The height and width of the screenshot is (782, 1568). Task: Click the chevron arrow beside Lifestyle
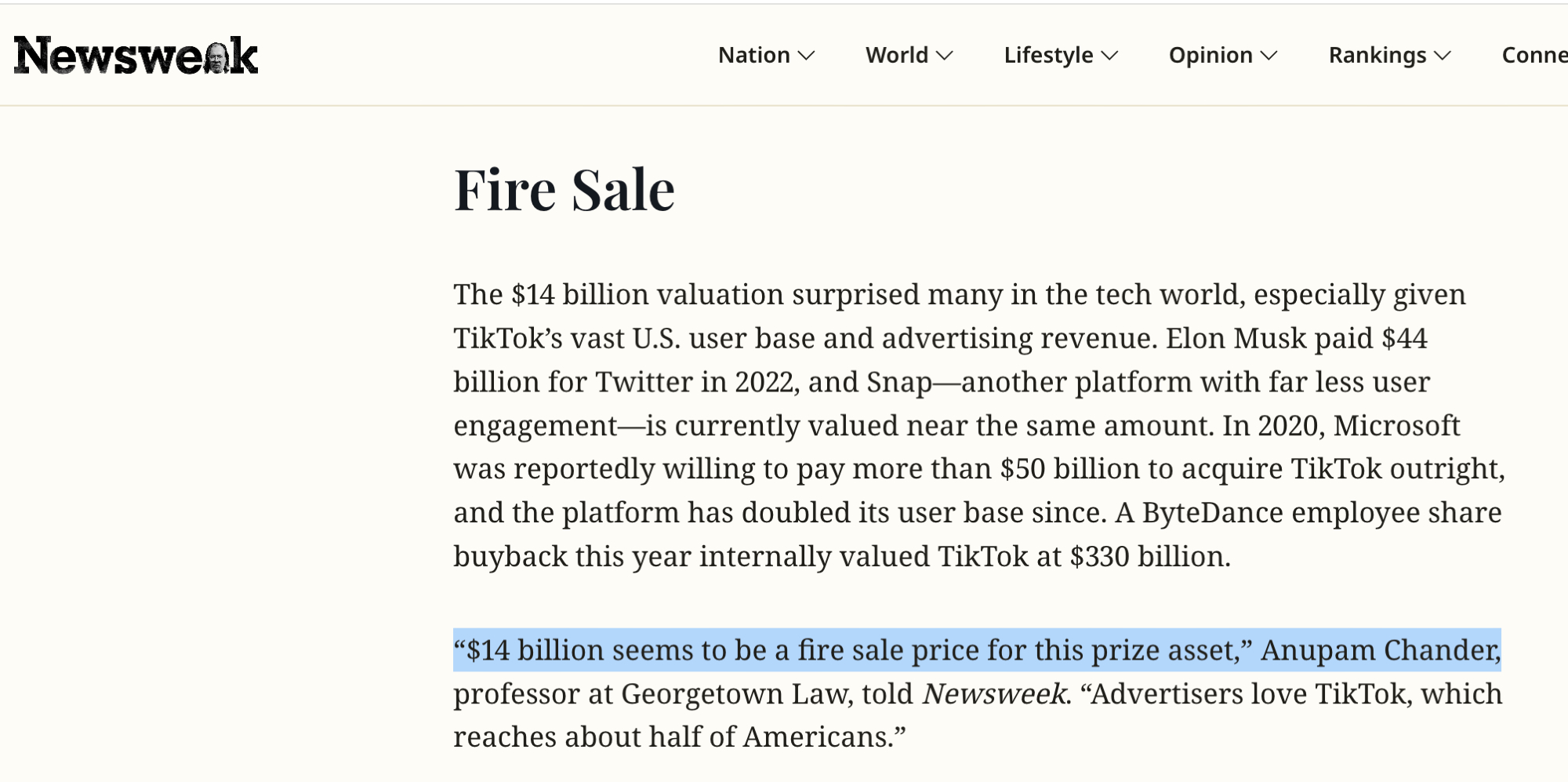click(x=1110, y=56)
